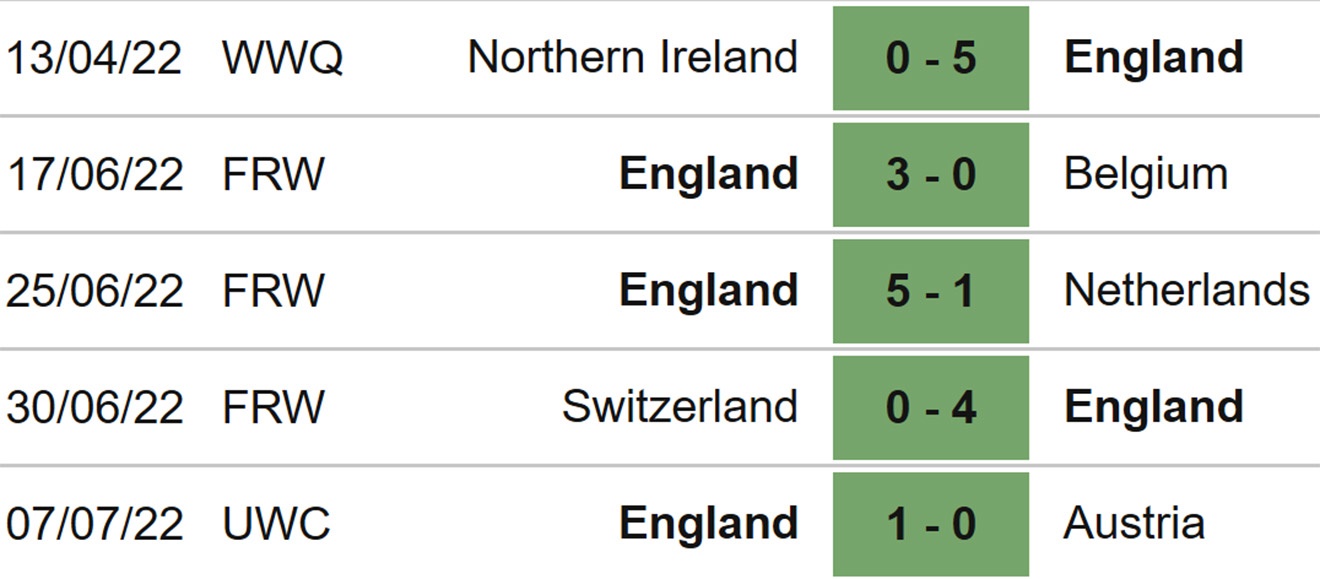Image resolution: width=1320 pixels, height=579 pixels.
Task: Open the Switzerland team link
Action: pos(680,406)
